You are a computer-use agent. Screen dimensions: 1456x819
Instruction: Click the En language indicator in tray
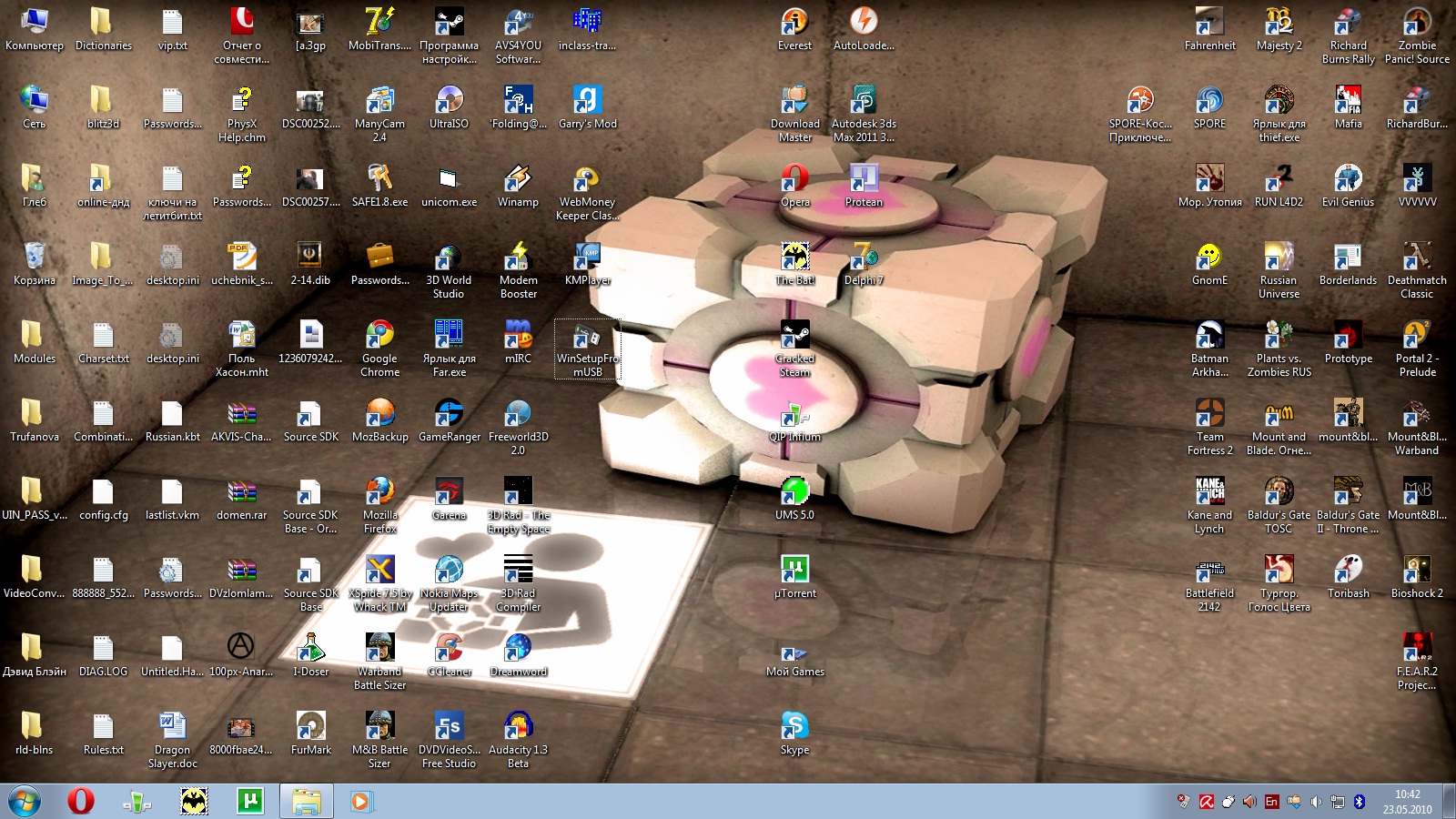point(1271,802)
